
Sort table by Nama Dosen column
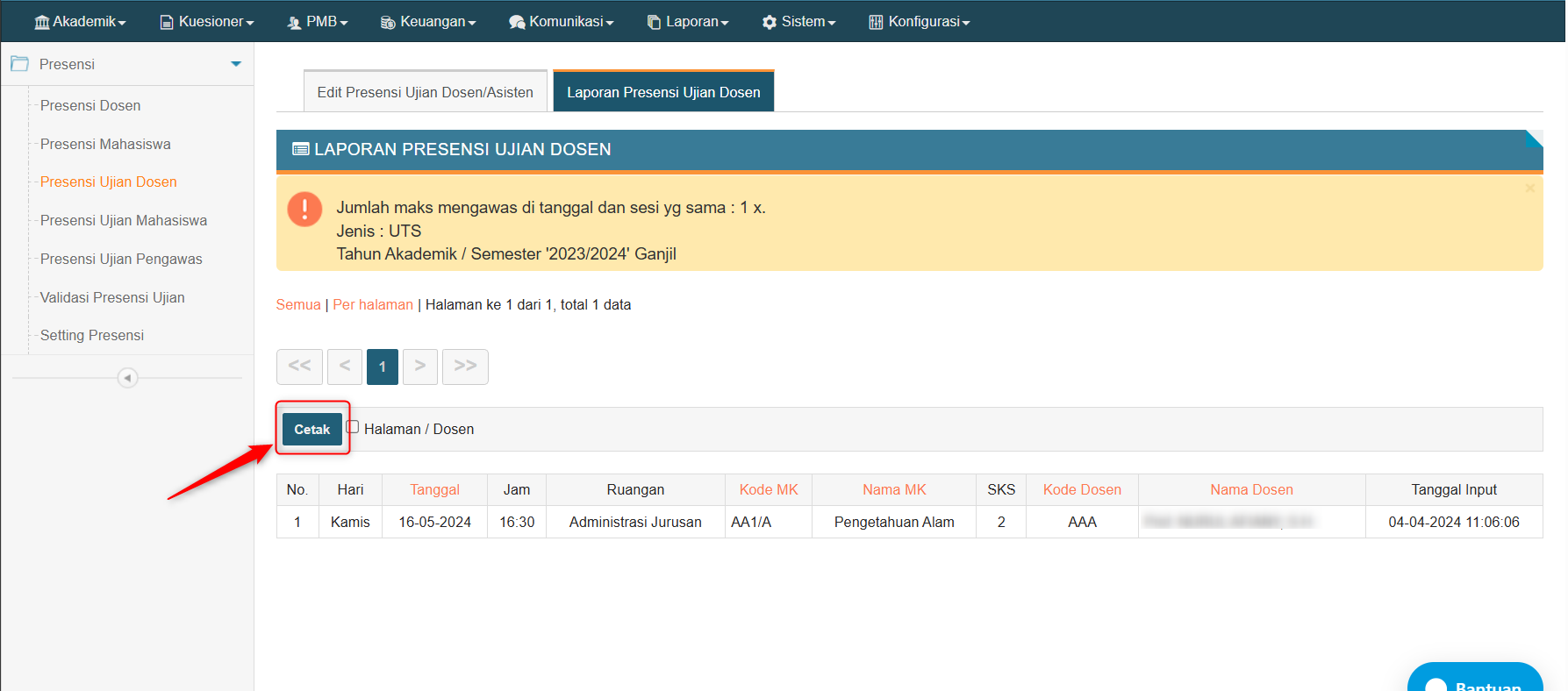1251,489
